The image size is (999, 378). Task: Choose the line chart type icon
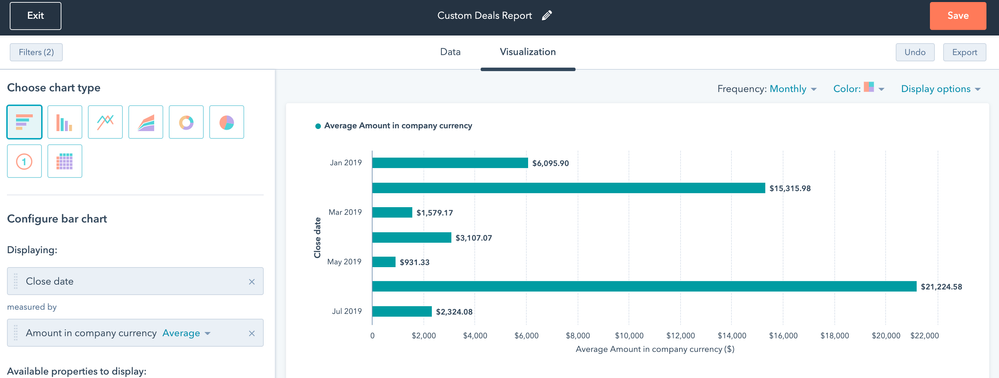pos(105,122)
